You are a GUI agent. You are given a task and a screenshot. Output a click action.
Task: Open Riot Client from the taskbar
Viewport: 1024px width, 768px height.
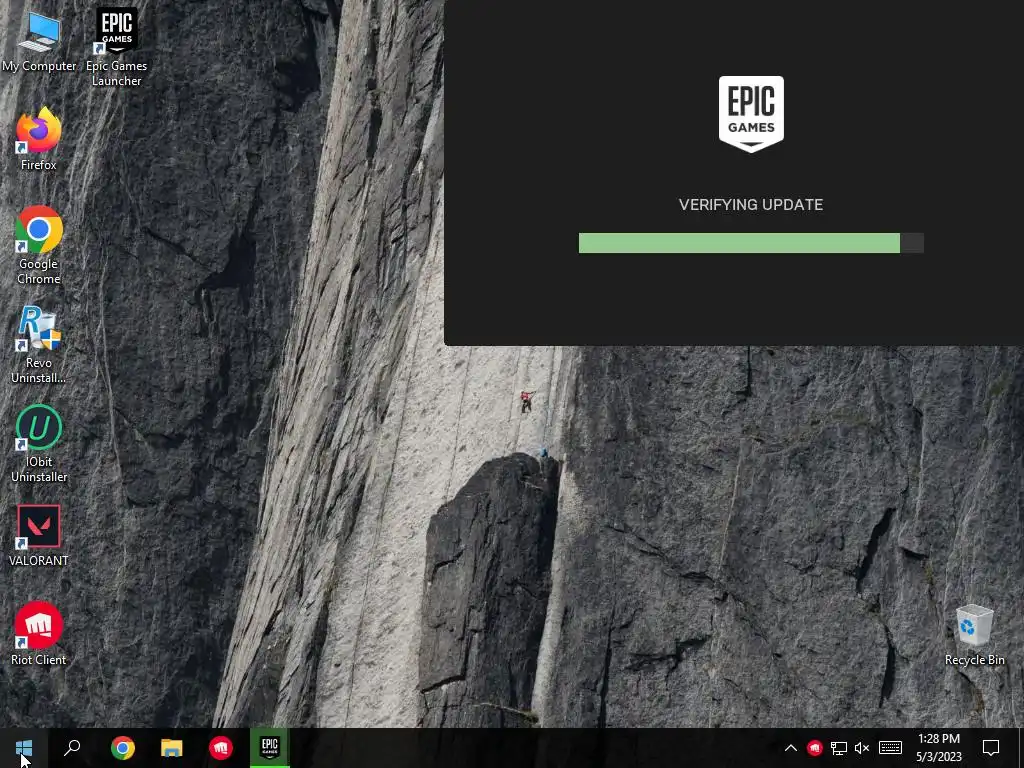click(x=221, y=748)
